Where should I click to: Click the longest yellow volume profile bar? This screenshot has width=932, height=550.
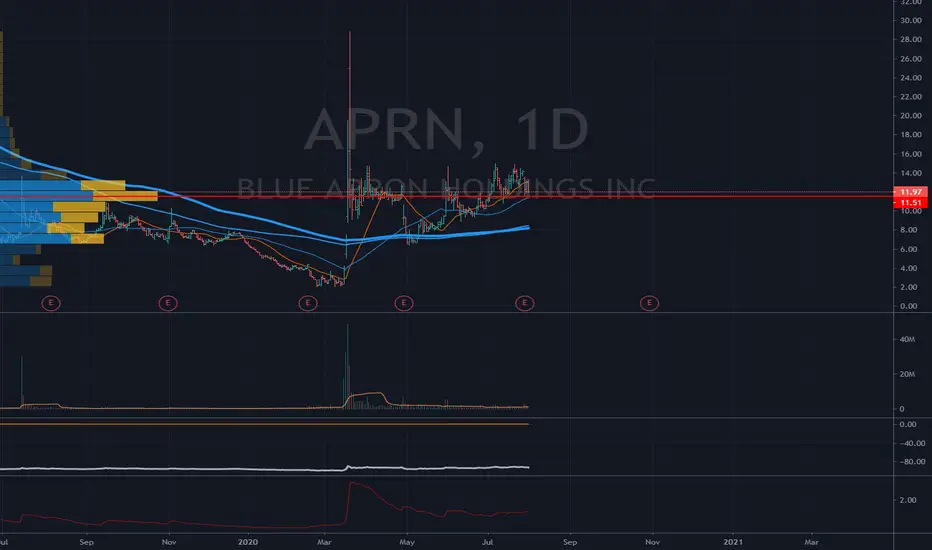pos(125,196)
